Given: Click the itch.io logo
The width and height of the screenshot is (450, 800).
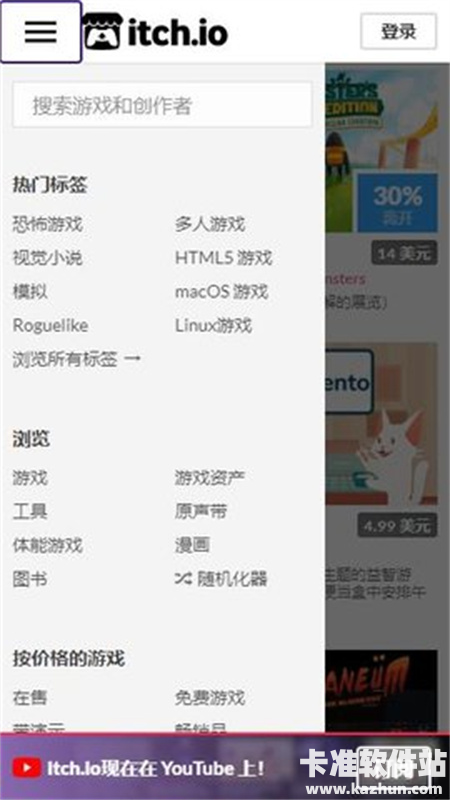Looking at the screenshot, I should [155, 32].
